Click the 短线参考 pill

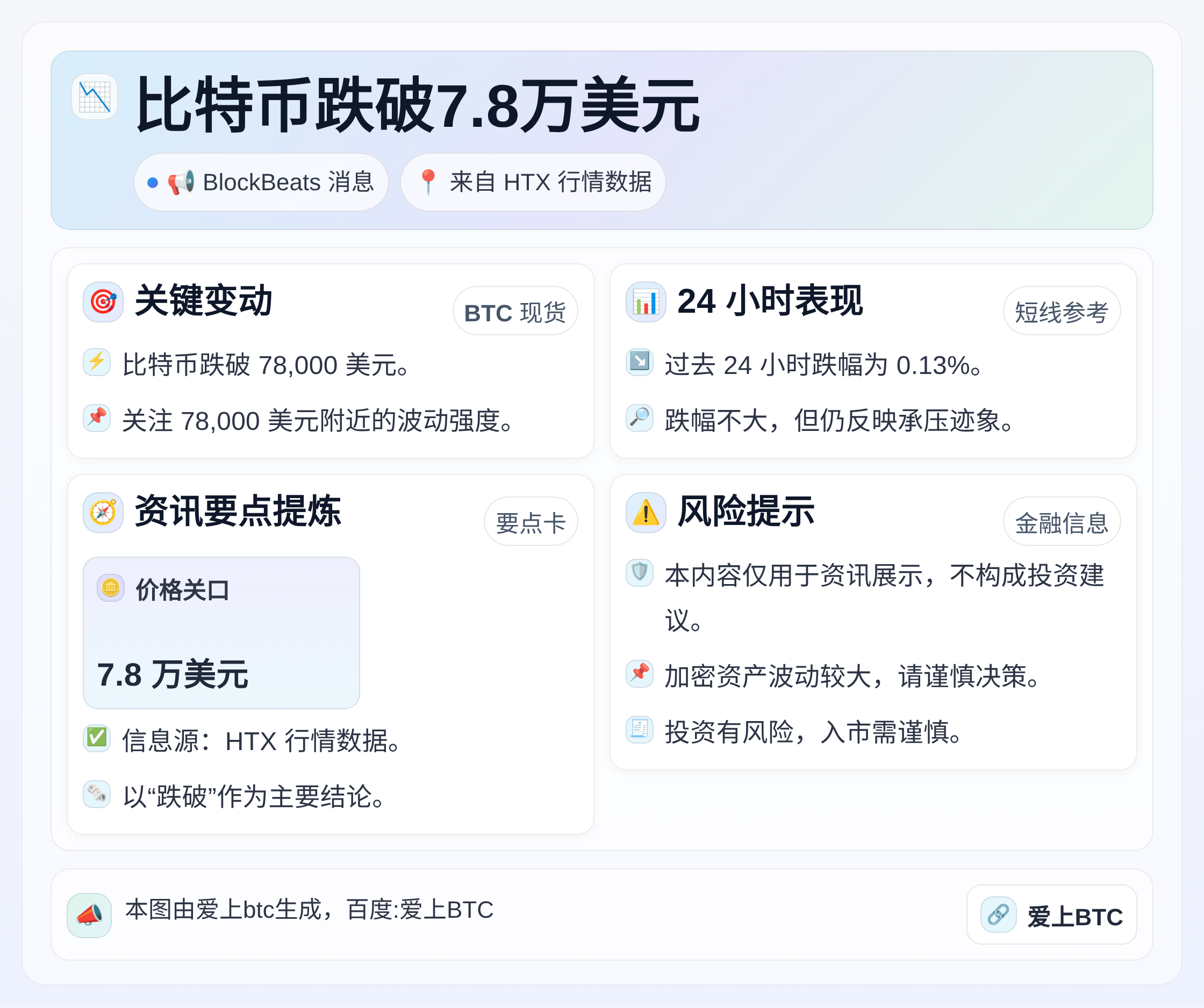[x=1061, y=311]
